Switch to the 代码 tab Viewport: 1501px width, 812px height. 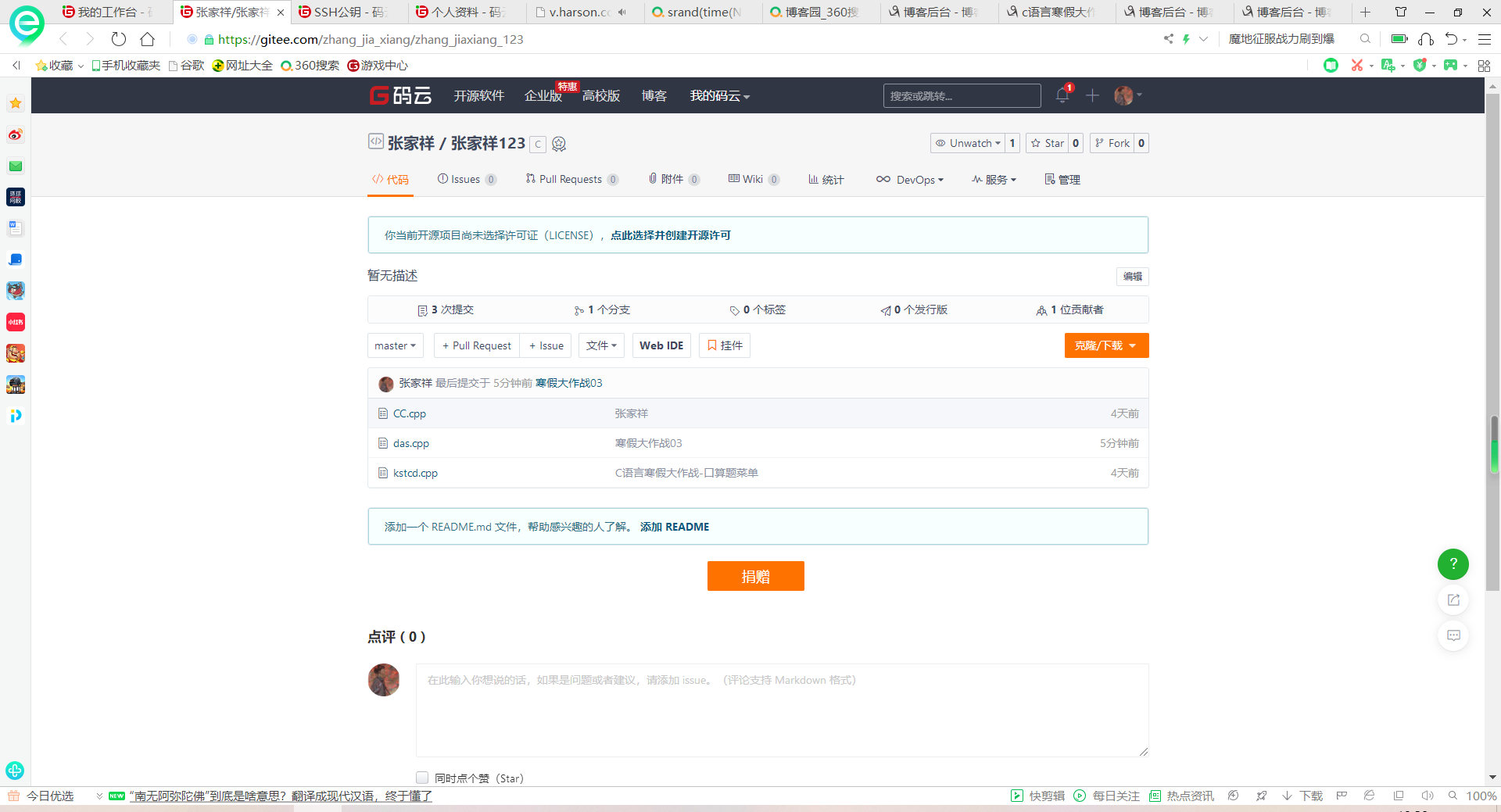click(x=390, y=180)
